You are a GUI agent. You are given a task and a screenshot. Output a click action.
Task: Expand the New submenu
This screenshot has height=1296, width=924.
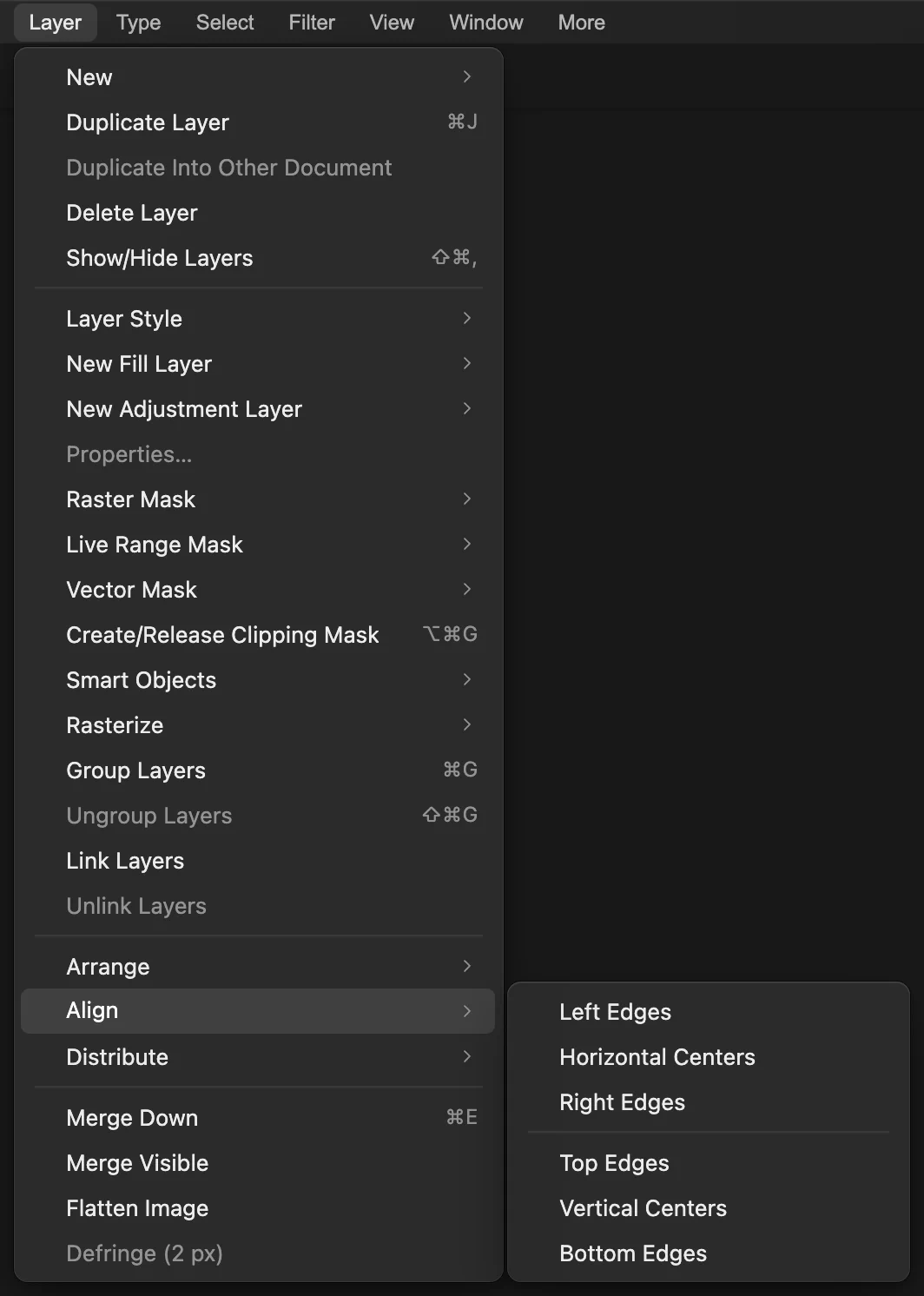pyautogui.click(x=258, y=77)
